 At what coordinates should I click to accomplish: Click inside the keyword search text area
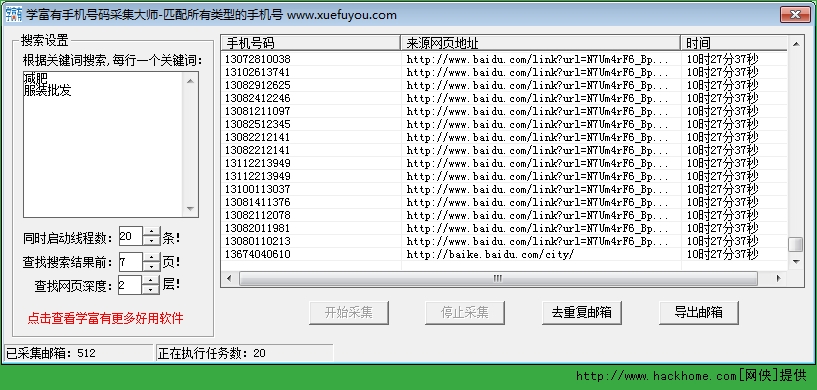(103, 144)
